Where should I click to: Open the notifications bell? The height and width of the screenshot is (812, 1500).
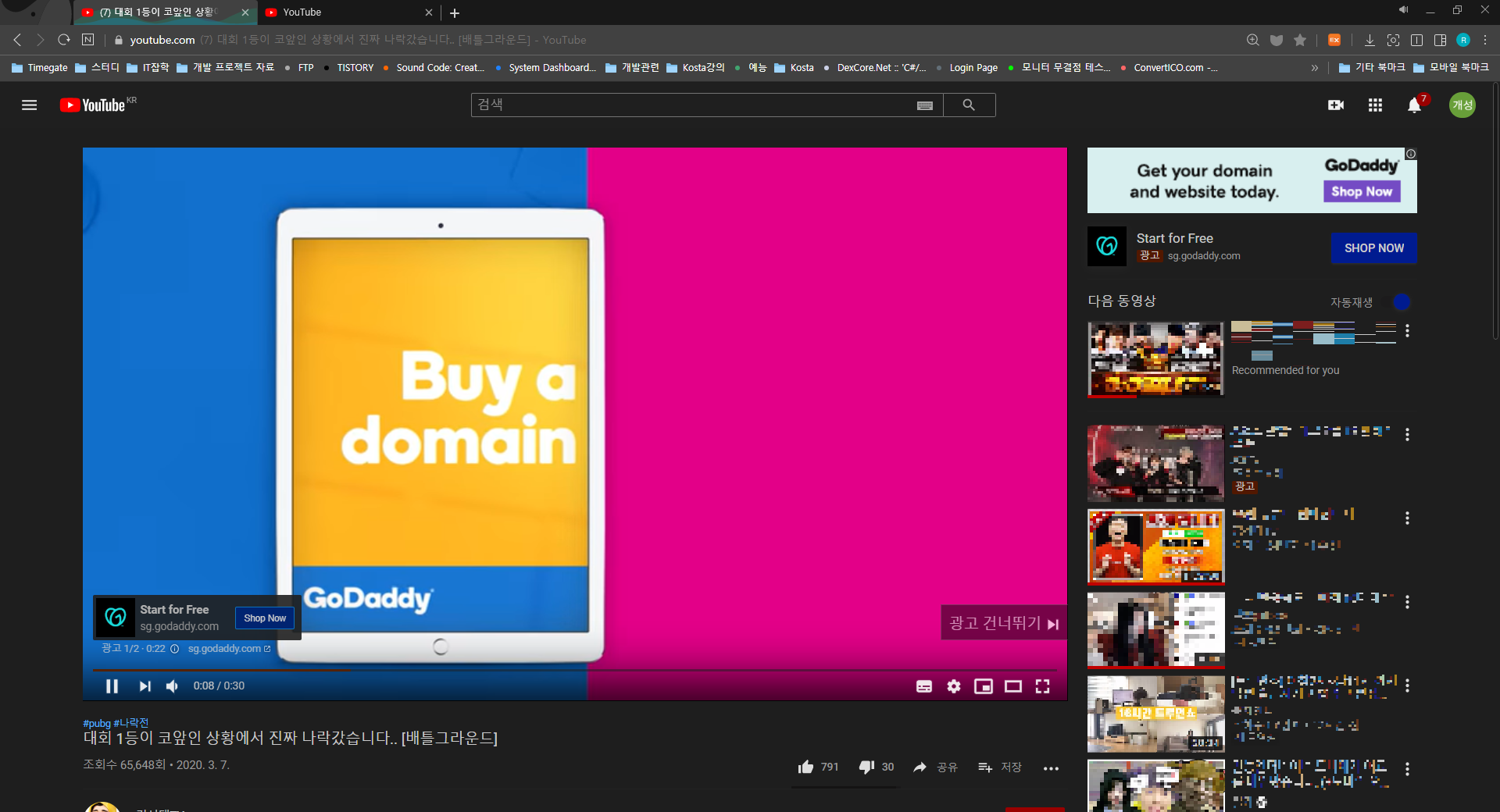tap(1414, 105)
